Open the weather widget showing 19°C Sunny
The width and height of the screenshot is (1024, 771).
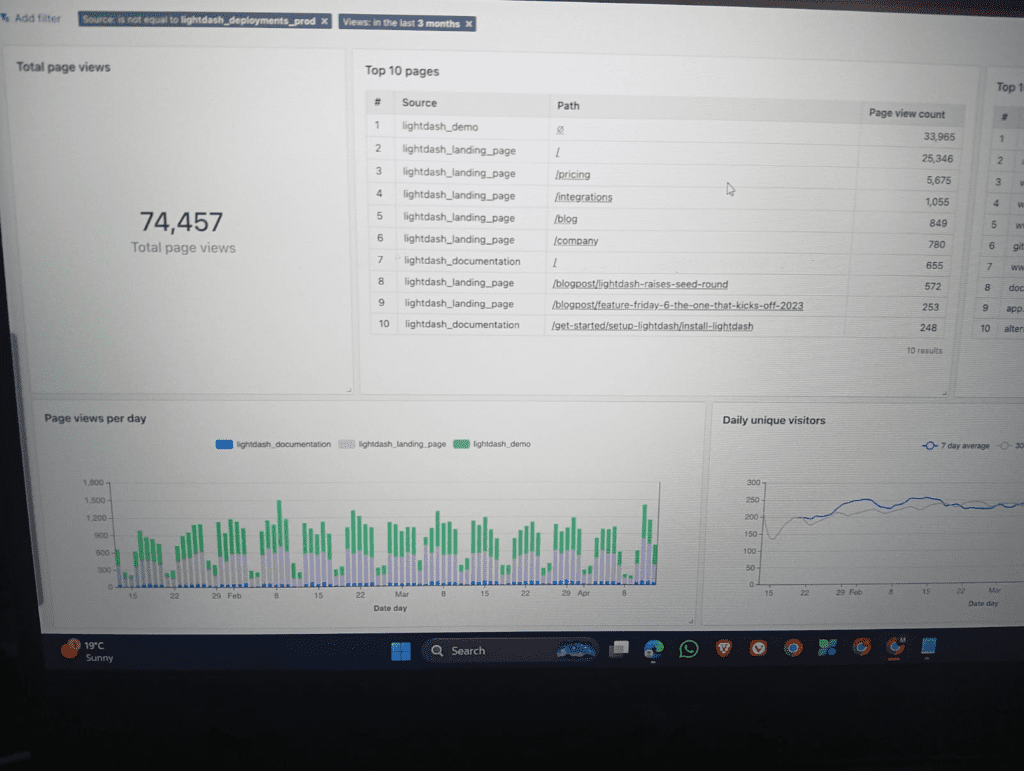[88, 651]
